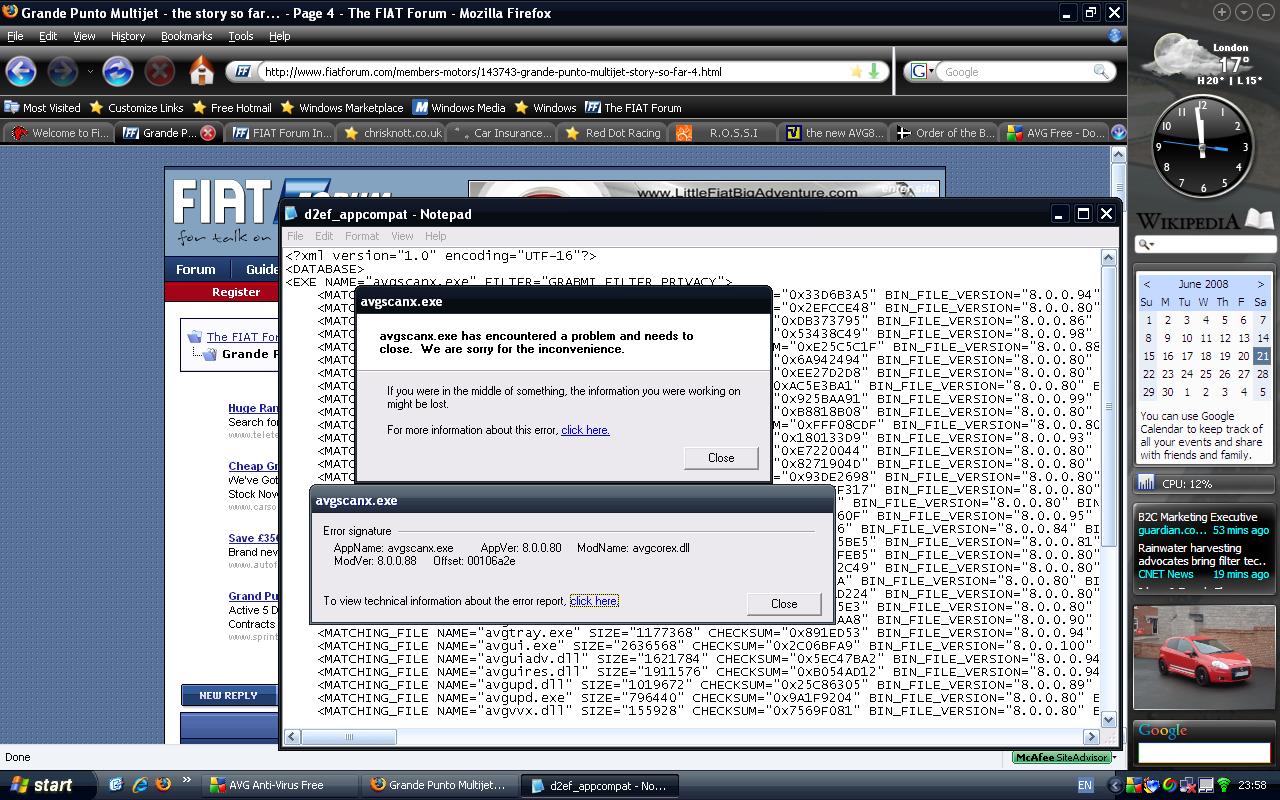The width and height of the screenshot is (1280, 800).
Task: Open the Windows Marketplace bookmark
Action: pos(342,107)
